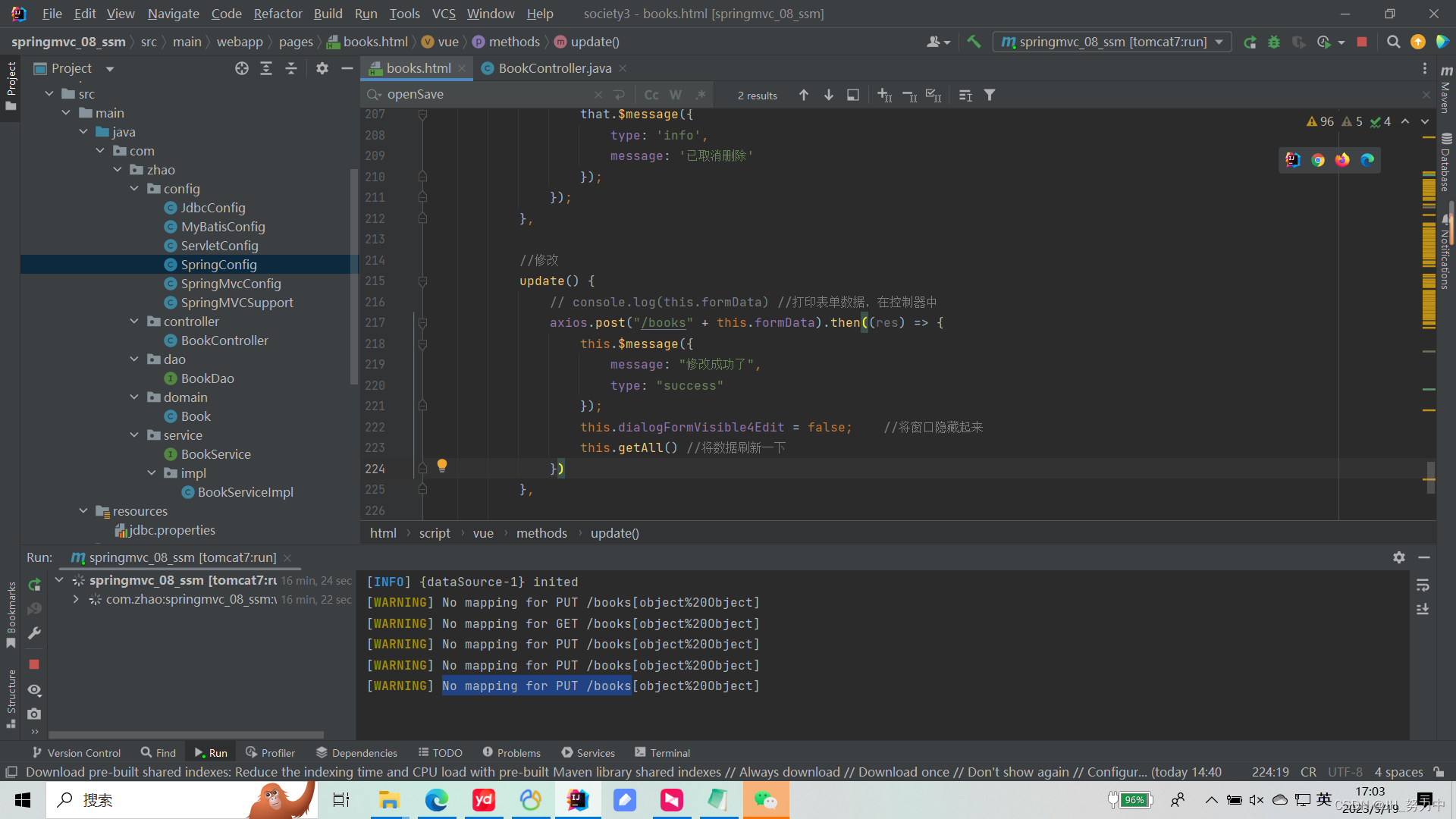
Task: Open in Chrome browser icon in editor
Action: 1318,160
